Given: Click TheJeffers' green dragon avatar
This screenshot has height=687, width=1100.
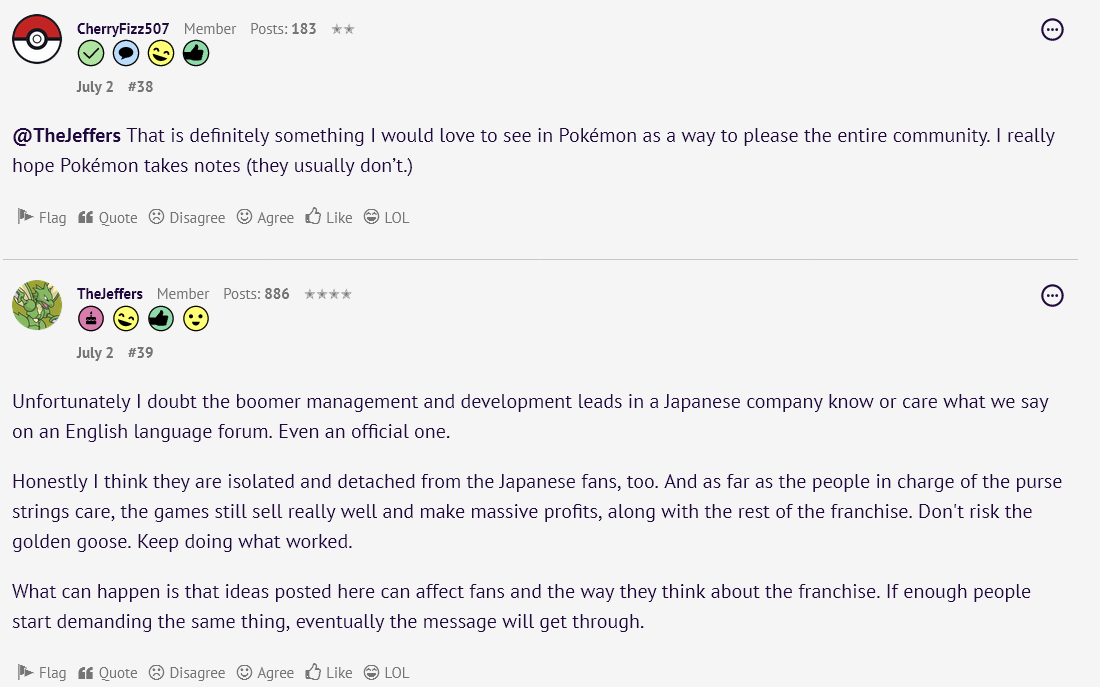Looking at the screenshot, I should pos(37,305).
